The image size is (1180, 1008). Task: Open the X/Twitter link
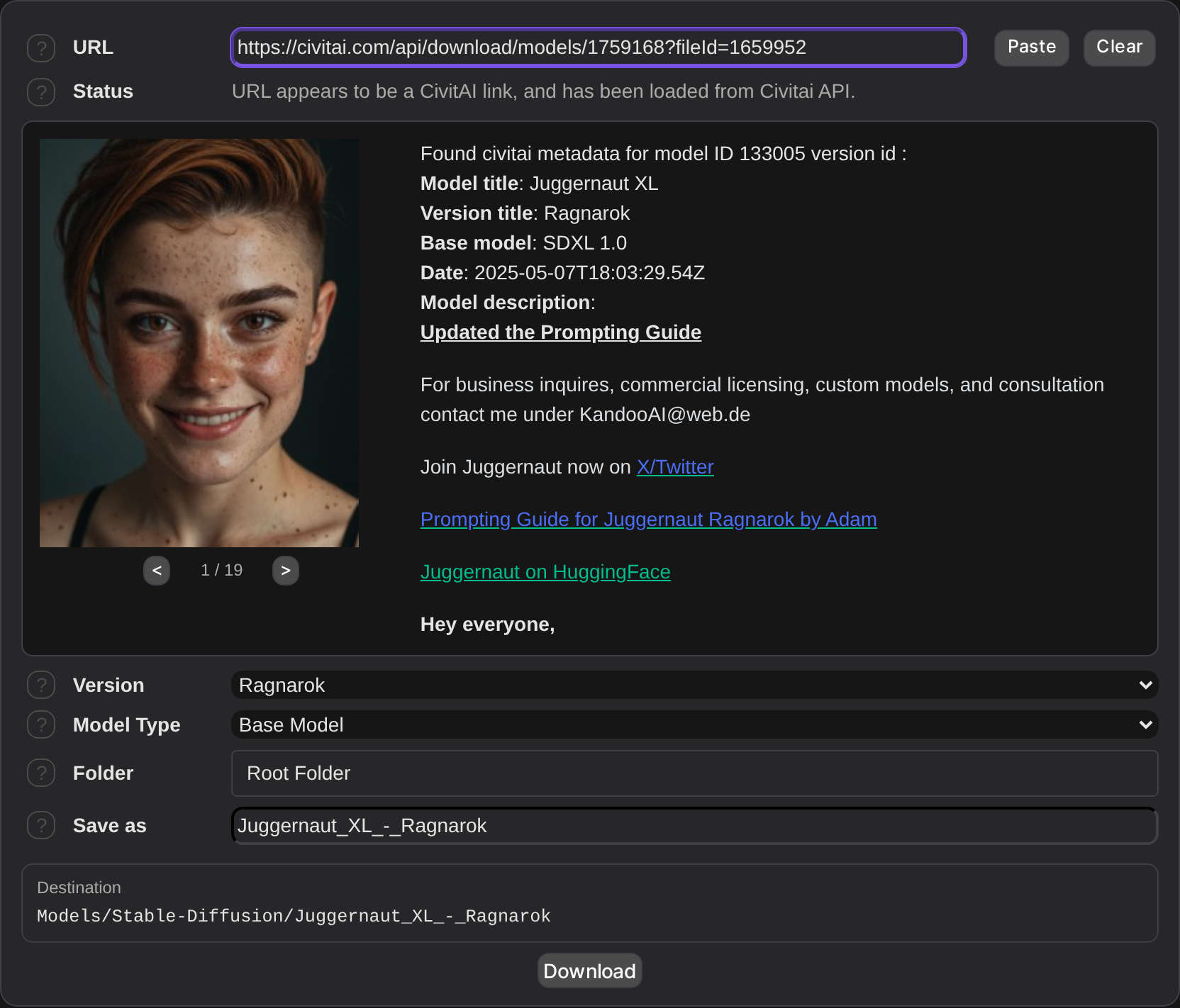click(x=675, y=467)
